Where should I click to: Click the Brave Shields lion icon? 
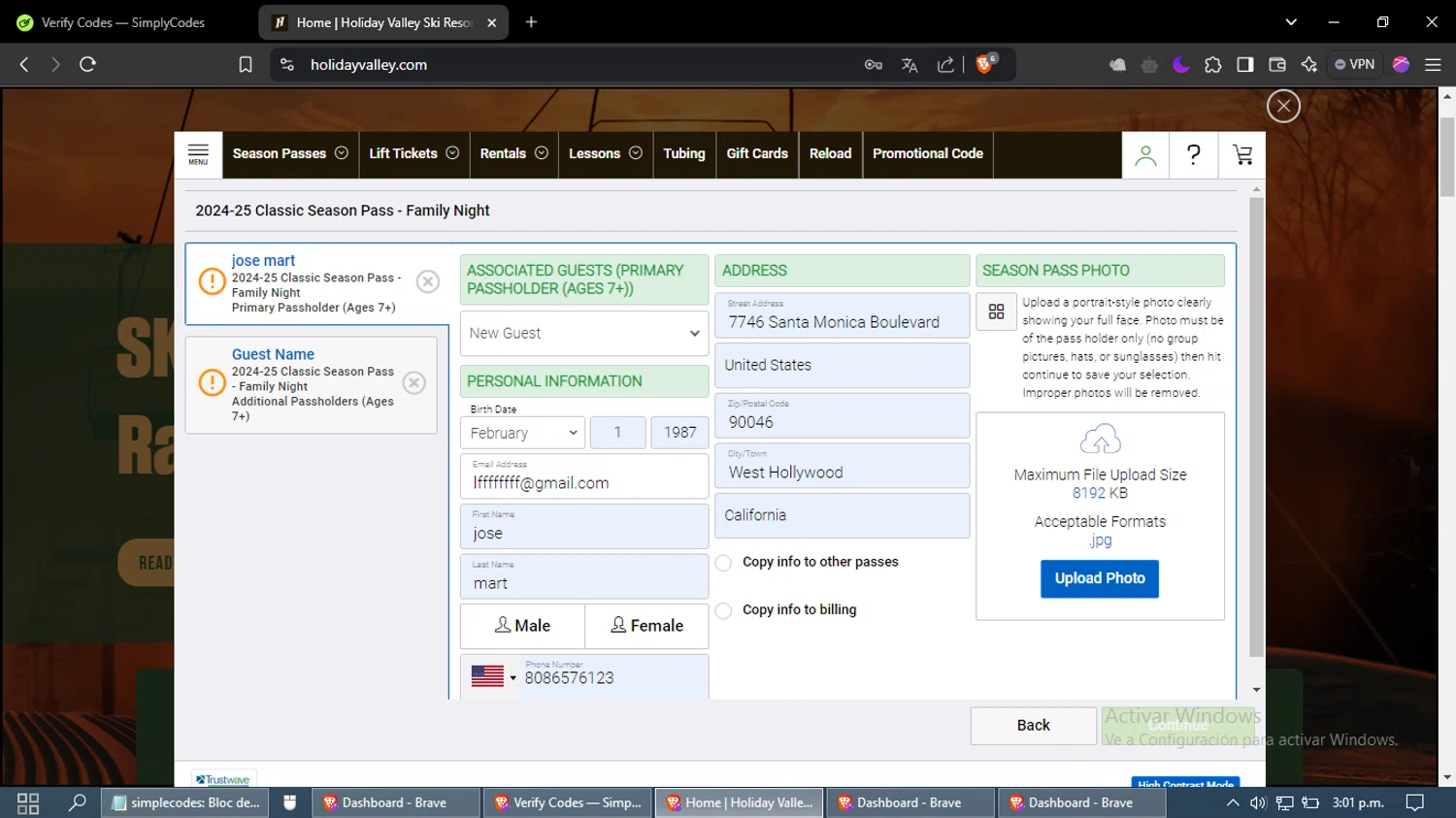[x=985, y=64]
